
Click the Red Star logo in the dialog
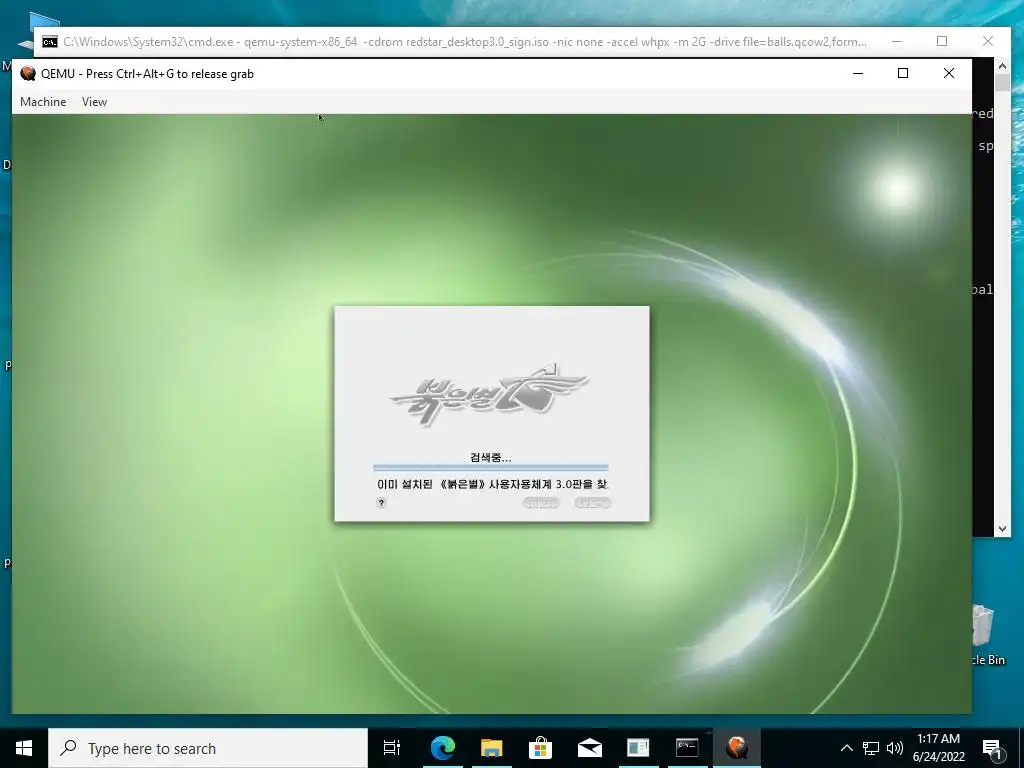point(489,394)
